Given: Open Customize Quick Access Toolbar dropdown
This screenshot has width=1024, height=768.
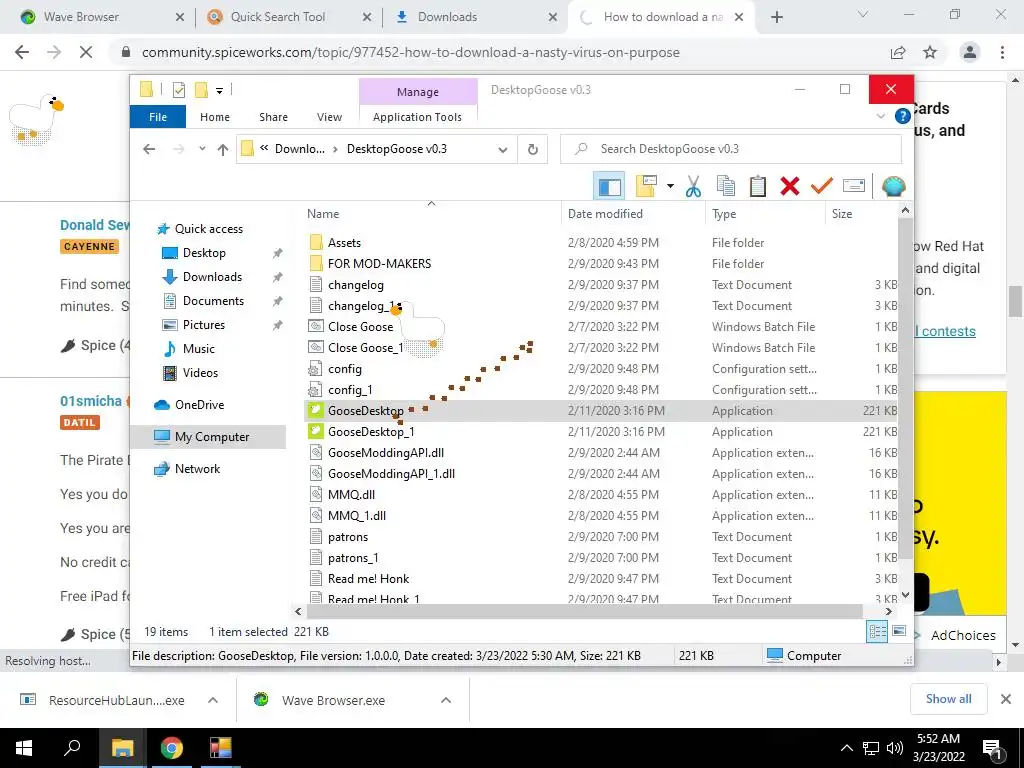Looking at the screenshot, I should coord(219,91).
